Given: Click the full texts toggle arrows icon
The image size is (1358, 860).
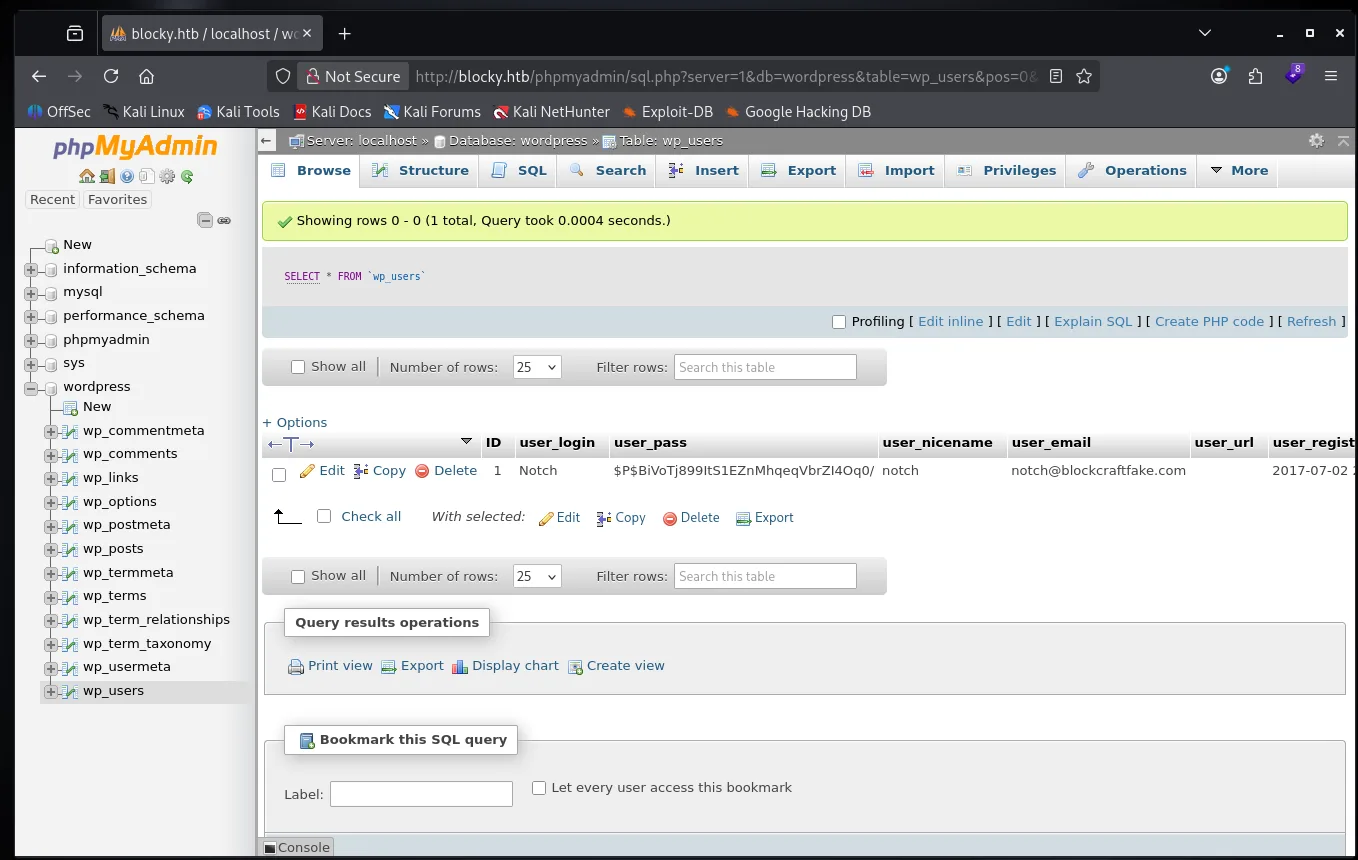Looking at the screenshot, I should pyautogui.click(x=291, y=444).
